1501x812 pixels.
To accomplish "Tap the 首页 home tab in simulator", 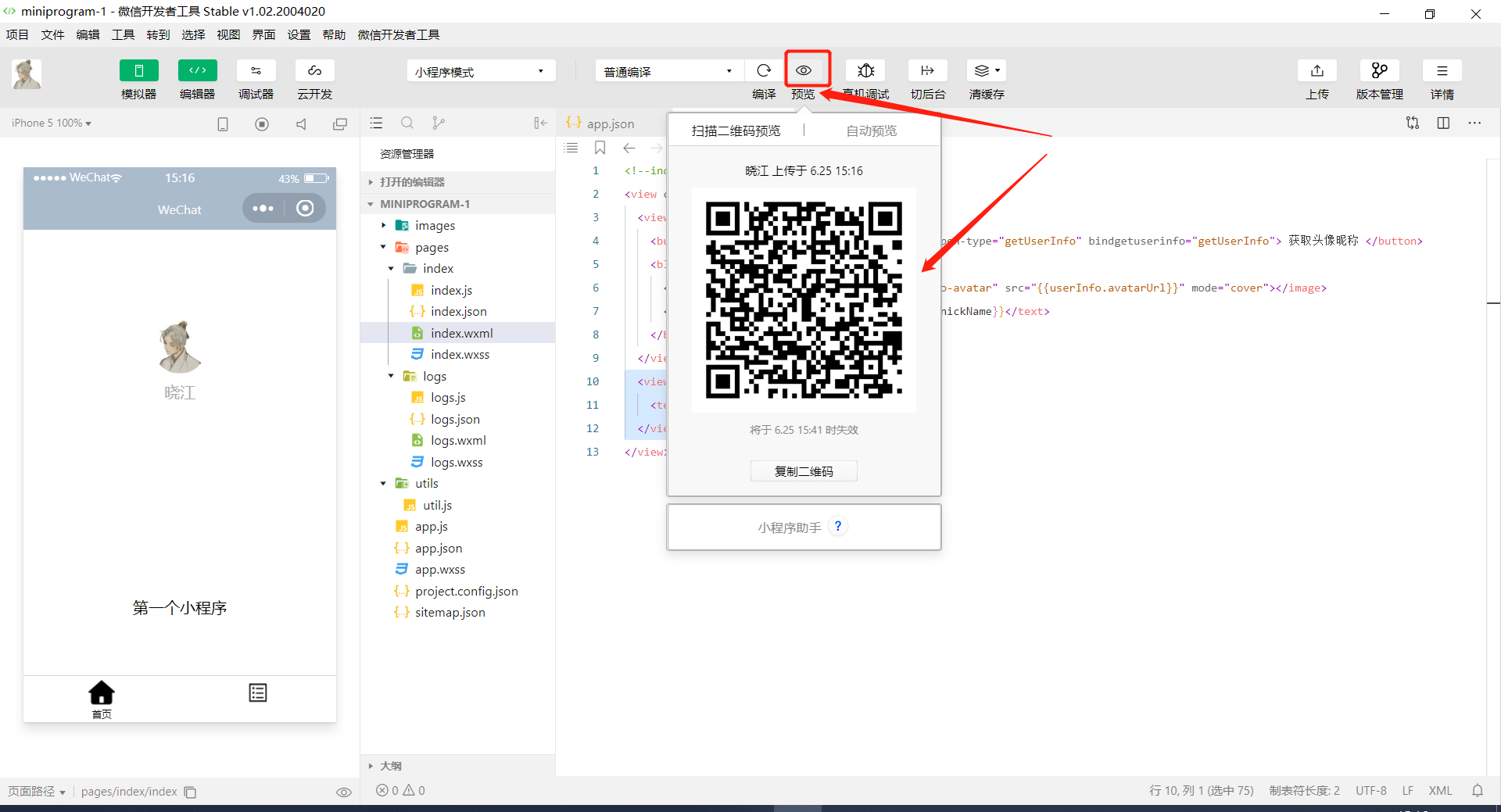I will [x=102, y=699].
